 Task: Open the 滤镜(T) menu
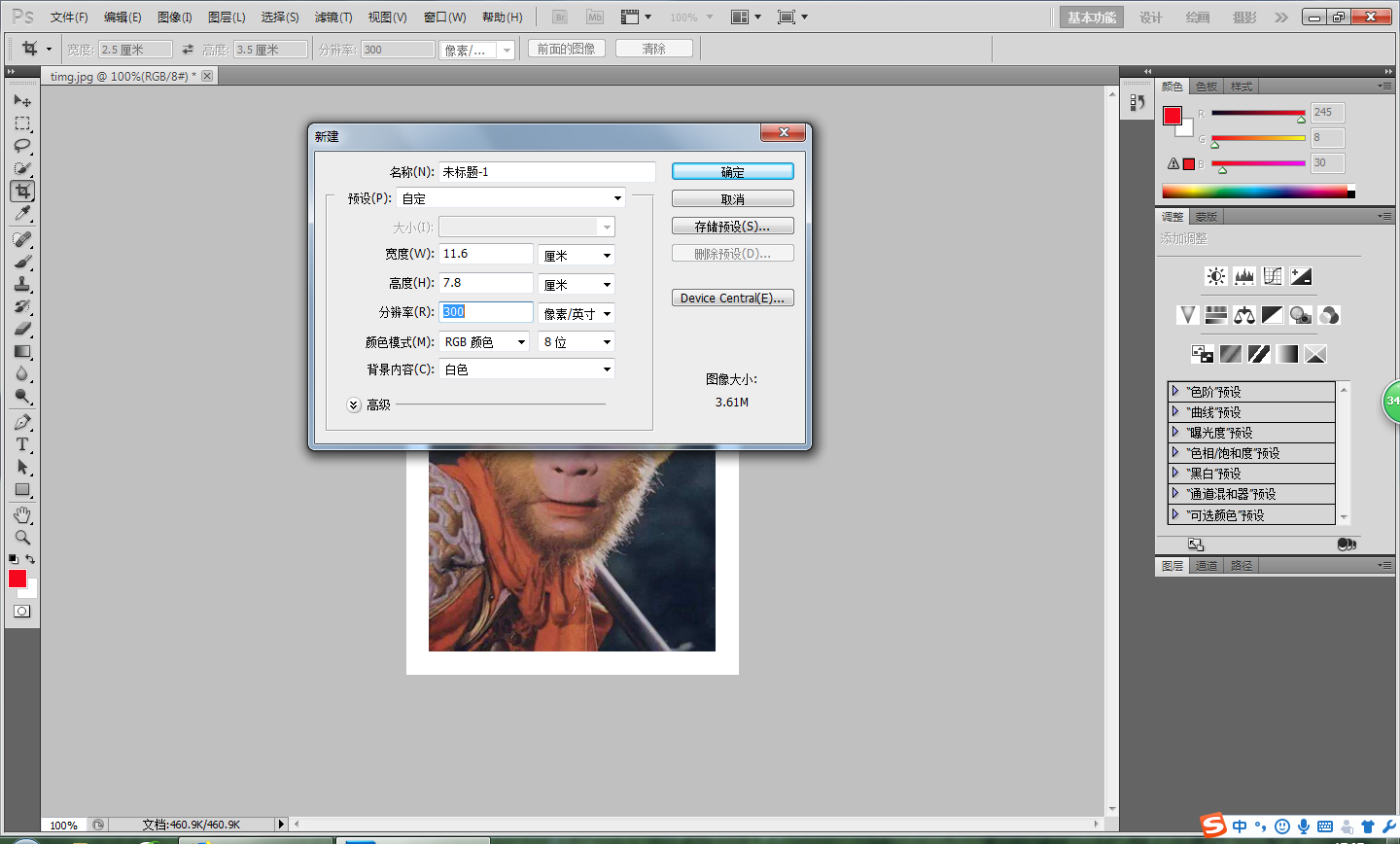pyautogui.click(x=333, y=18)
